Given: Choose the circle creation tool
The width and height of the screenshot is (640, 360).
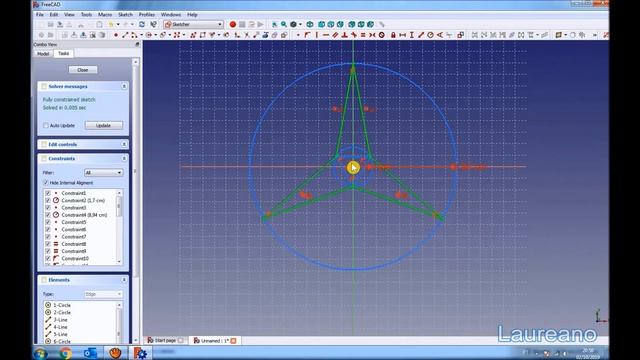Looking at the screenshot, I should (149, 35).
